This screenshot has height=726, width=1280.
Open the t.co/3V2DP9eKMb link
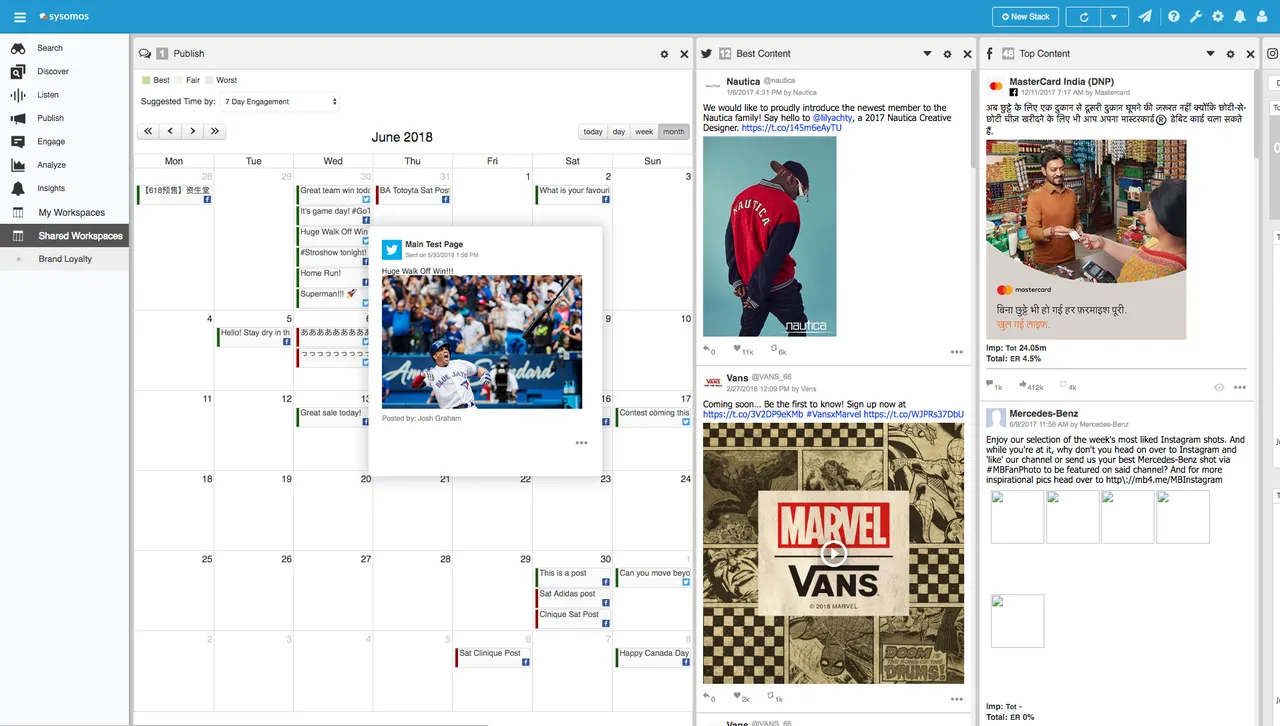click(753, 414)
